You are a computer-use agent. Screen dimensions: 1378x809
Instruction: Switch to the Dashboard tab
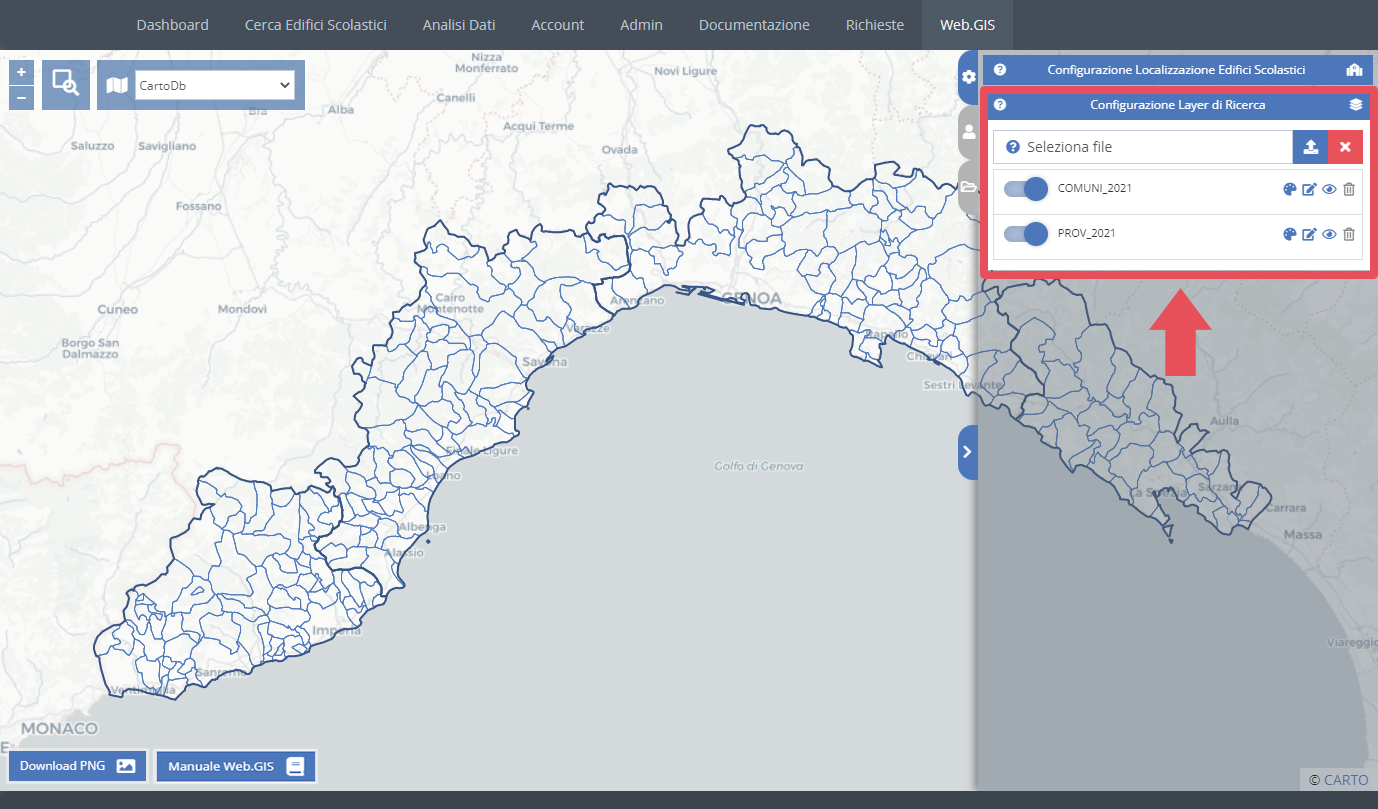point(172,25)
